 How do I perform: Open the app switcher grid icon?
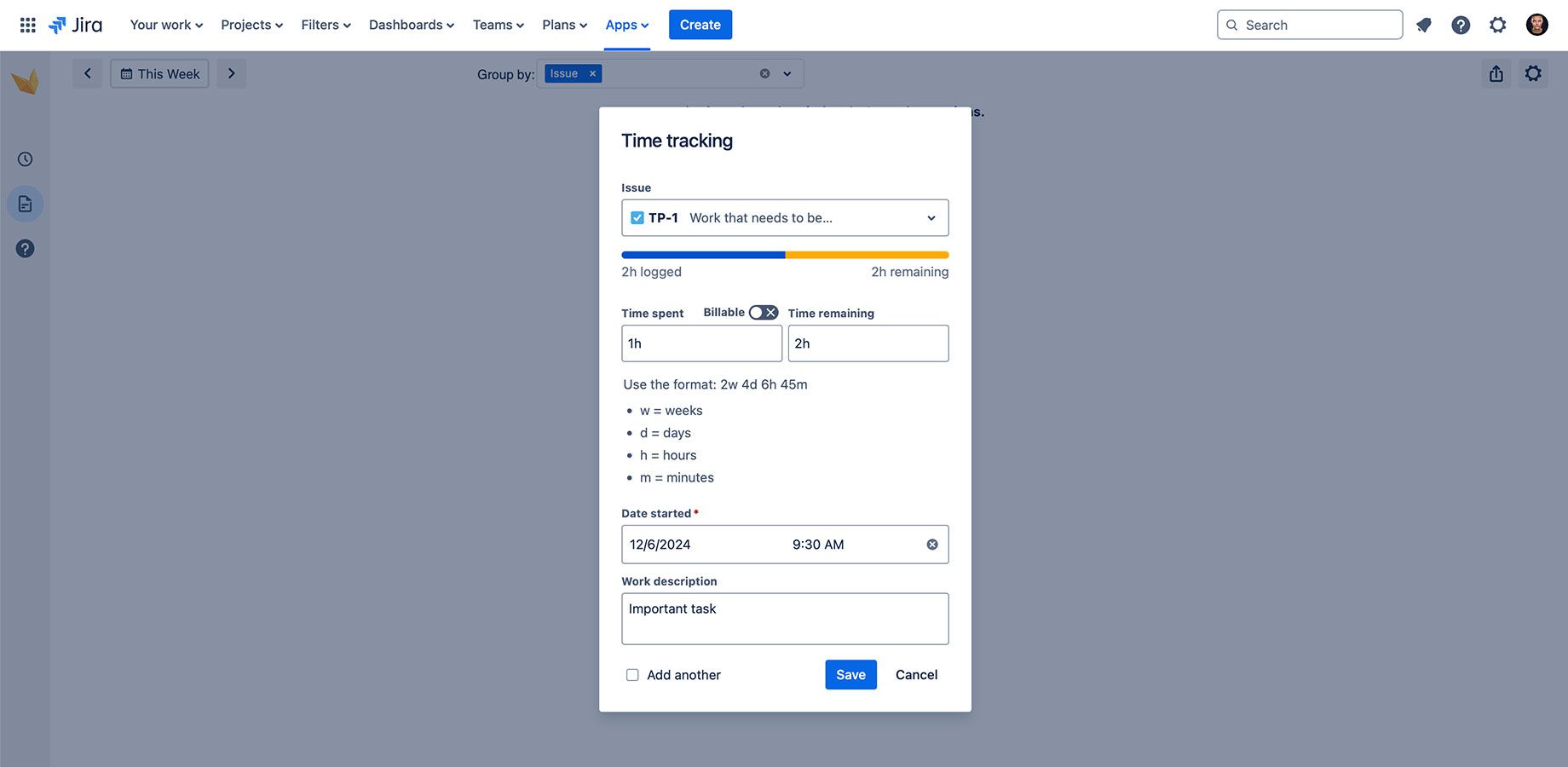click(28, 25)
